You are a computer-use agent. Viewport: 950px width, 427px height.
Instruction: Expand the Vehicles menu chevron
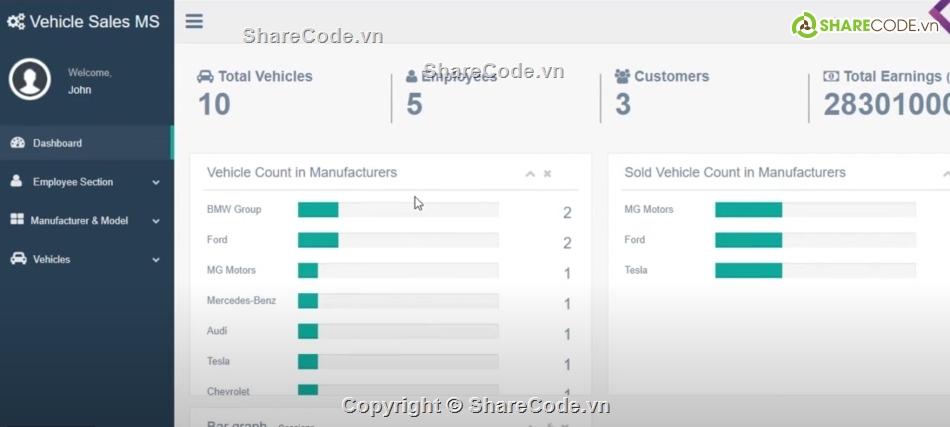pos(156,260)
